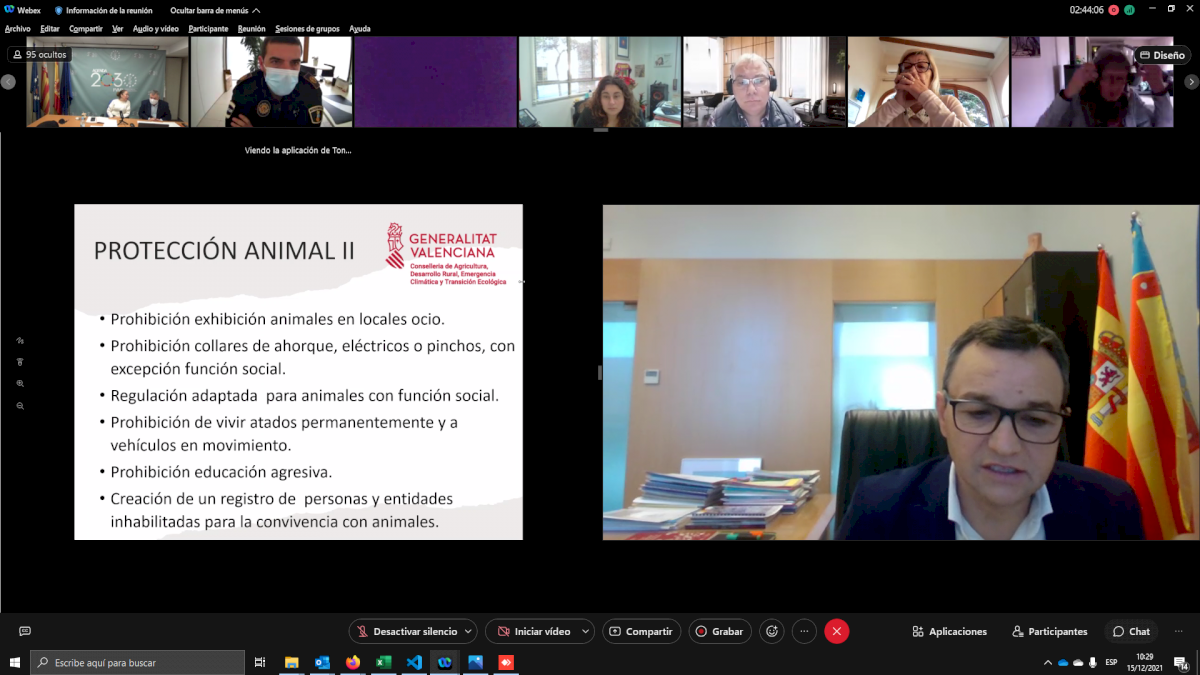Expand video options arrow beside Iniciar vídeo
The width and height of the screenshot is (1200, 675).
tap(585, 631)
